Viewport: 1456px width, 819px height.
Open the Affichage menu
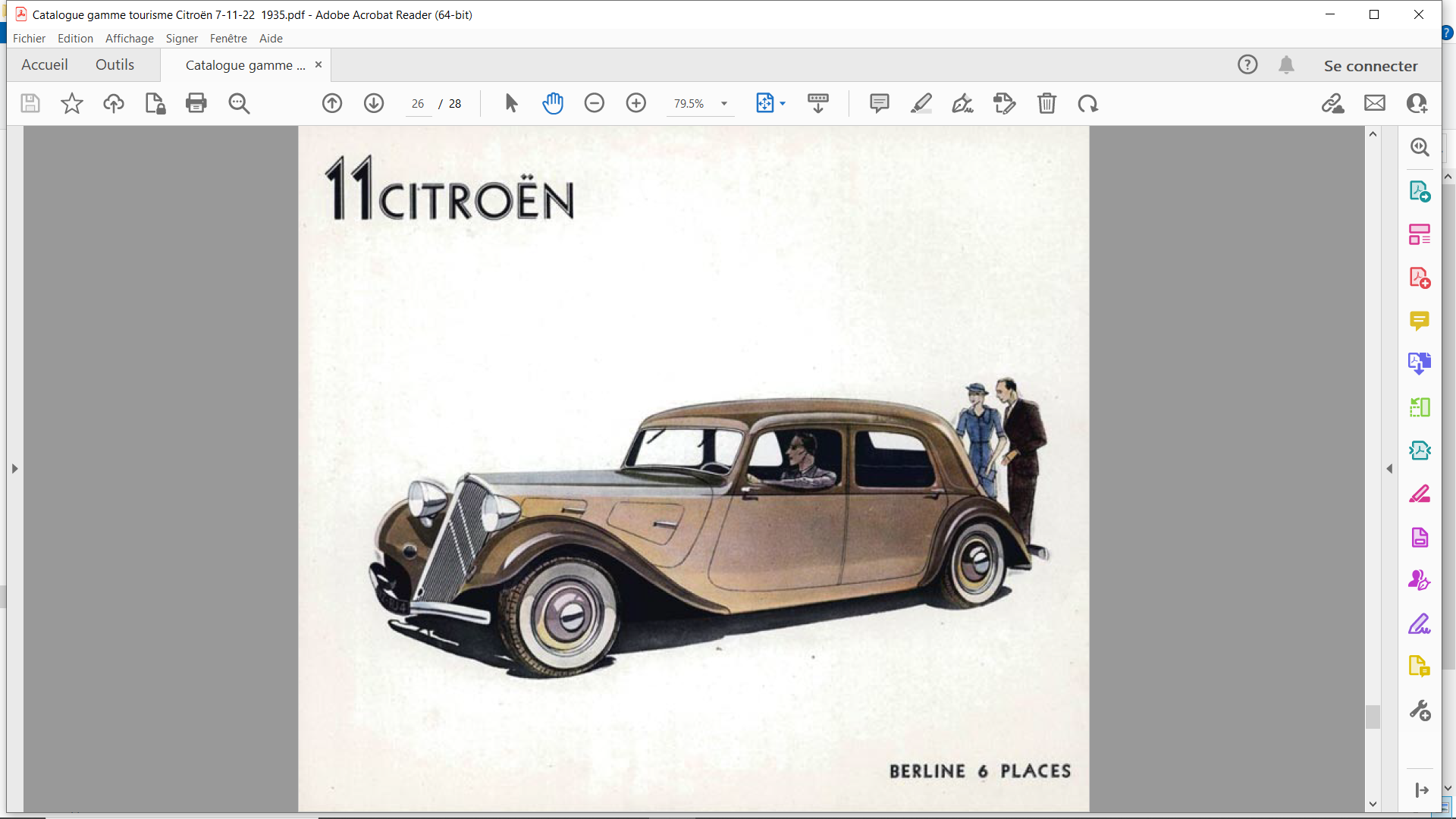point(129,38)
